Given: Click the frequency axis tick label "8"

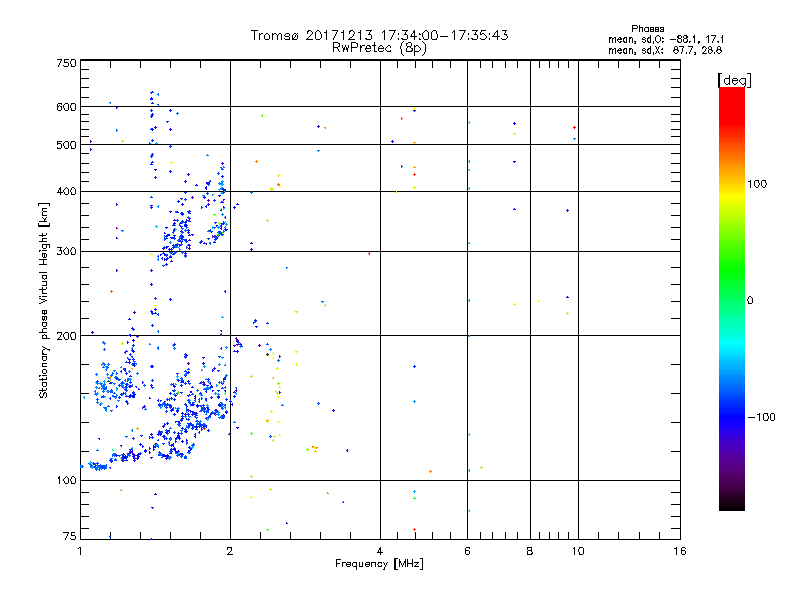Looking at the screenshot, I should tap(530, 551).
